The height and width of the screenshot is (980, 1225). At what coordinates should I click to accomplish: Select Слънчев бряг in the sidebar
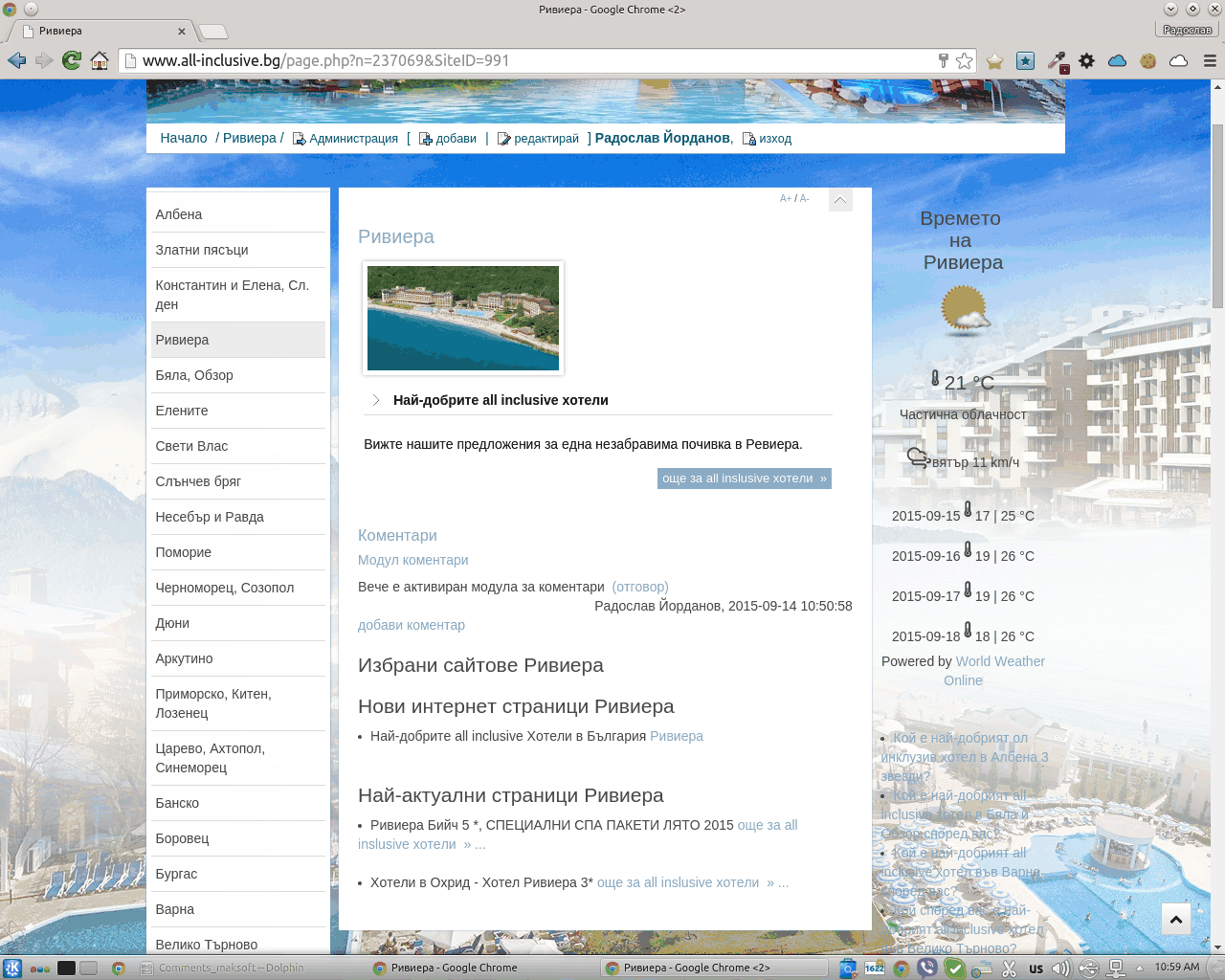[238, 481]
